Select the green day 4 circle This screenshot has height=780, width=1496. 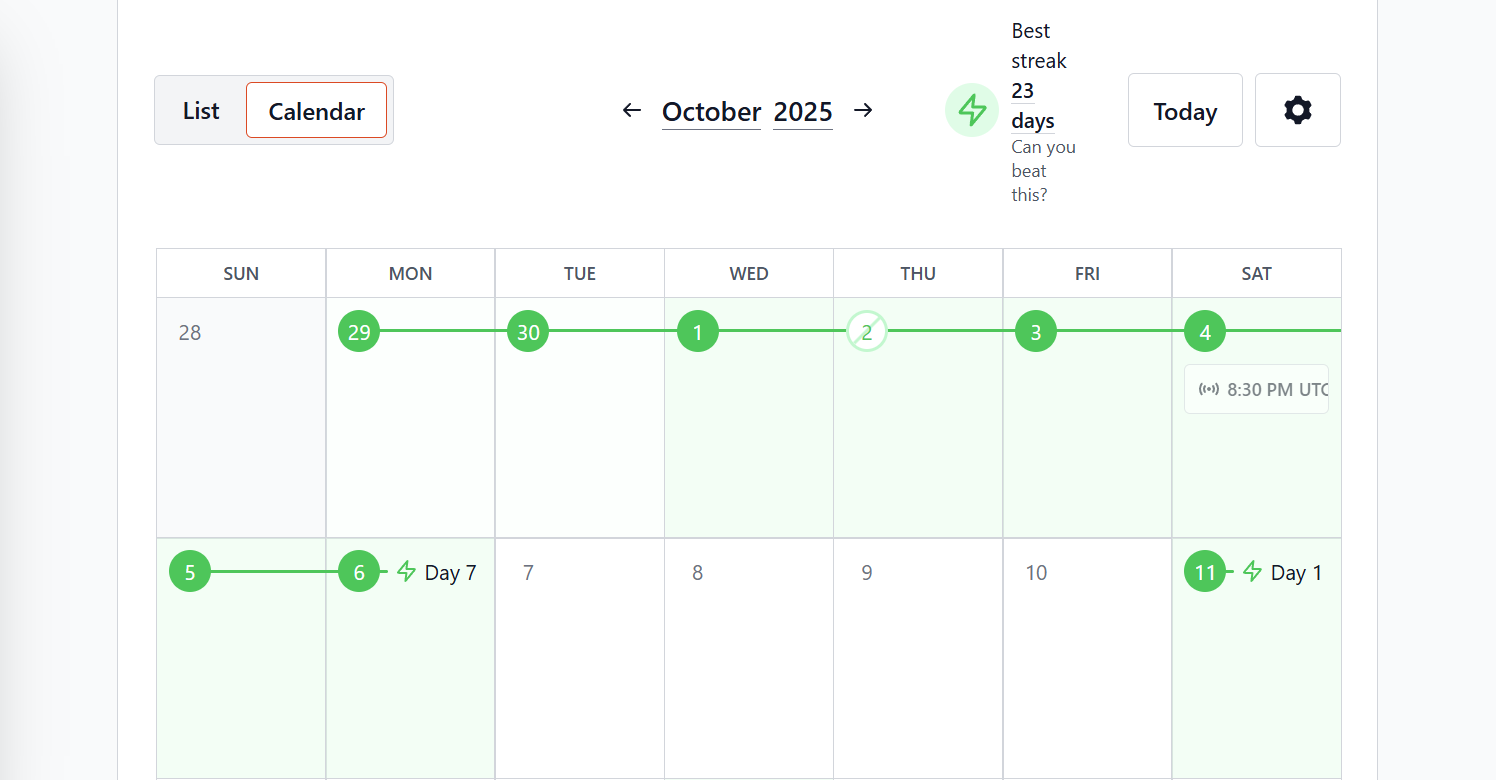[x=1205, y=332]
